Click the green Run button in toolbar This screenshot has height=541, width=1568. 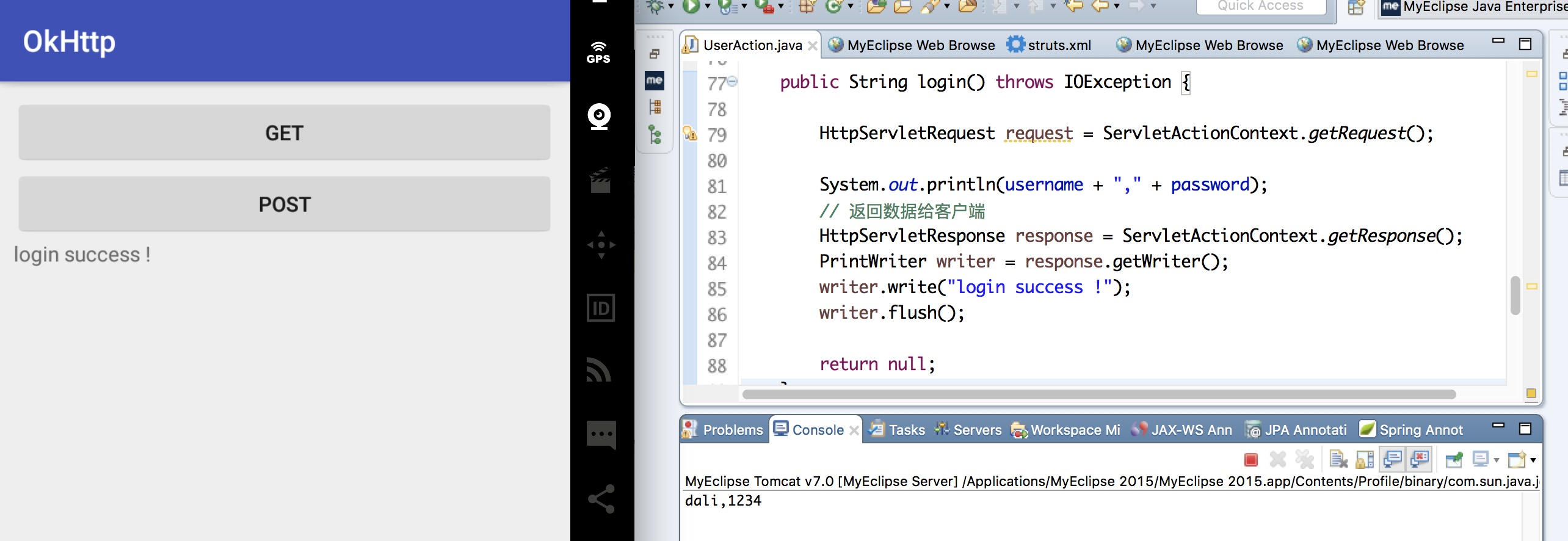[x=691, y=6]
